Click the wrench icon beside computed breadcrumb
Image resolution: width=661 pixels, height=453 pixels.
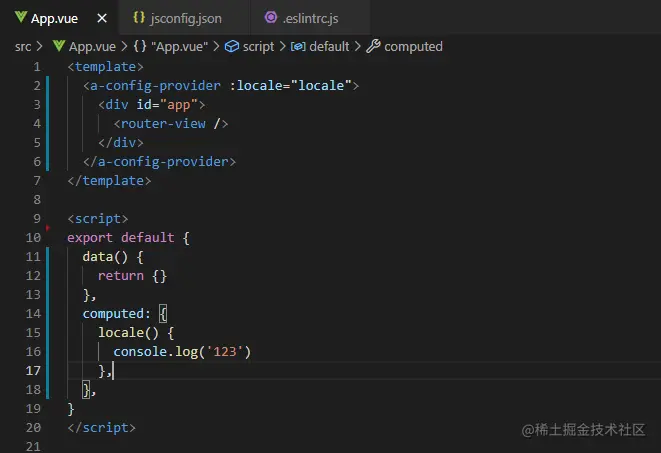coord(373,46)
